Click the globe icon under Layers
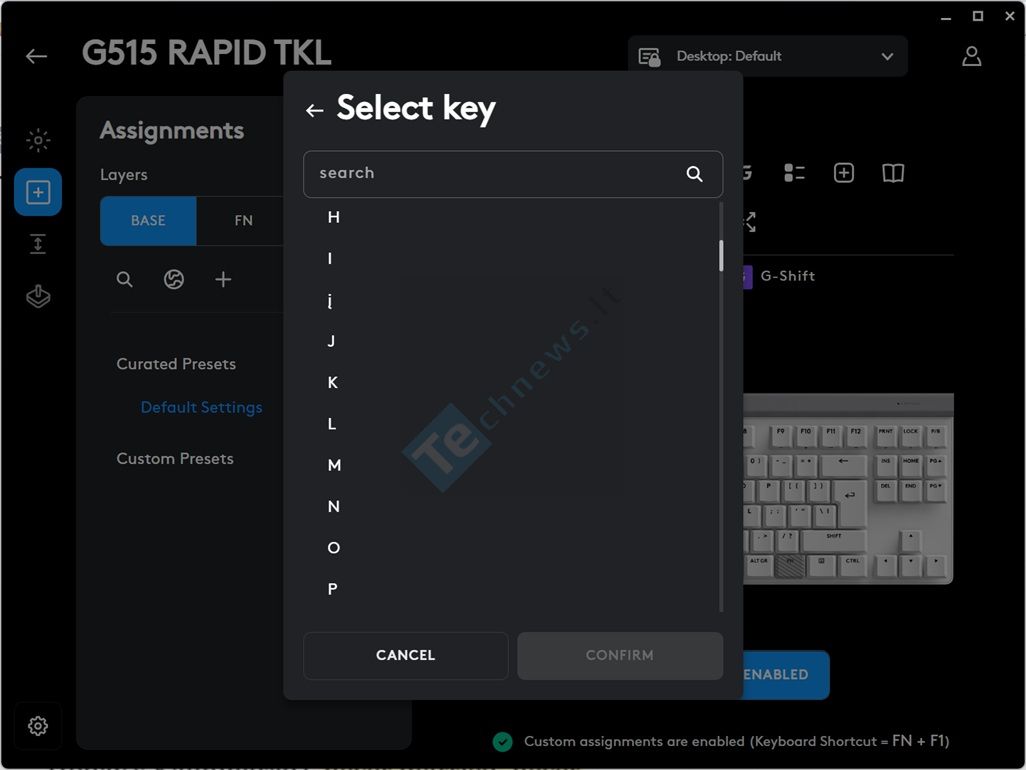This screenshot has height=770, width=1026. 174,280
